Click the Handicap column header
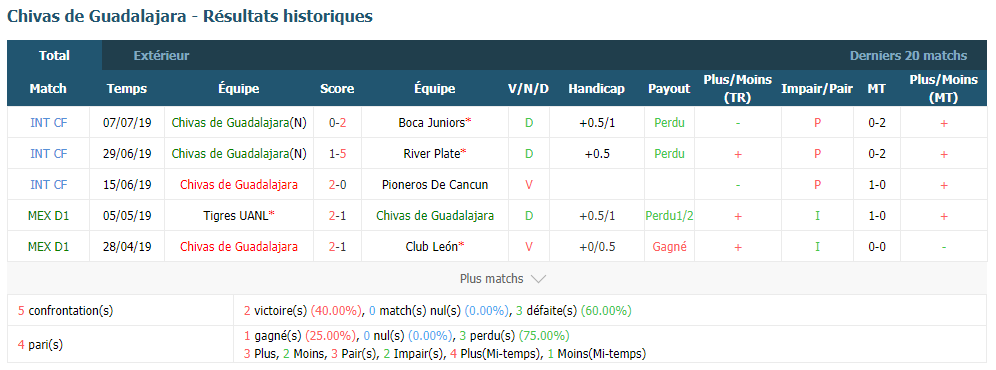This screenshot has width=996, height=370. tap(596, 89)
